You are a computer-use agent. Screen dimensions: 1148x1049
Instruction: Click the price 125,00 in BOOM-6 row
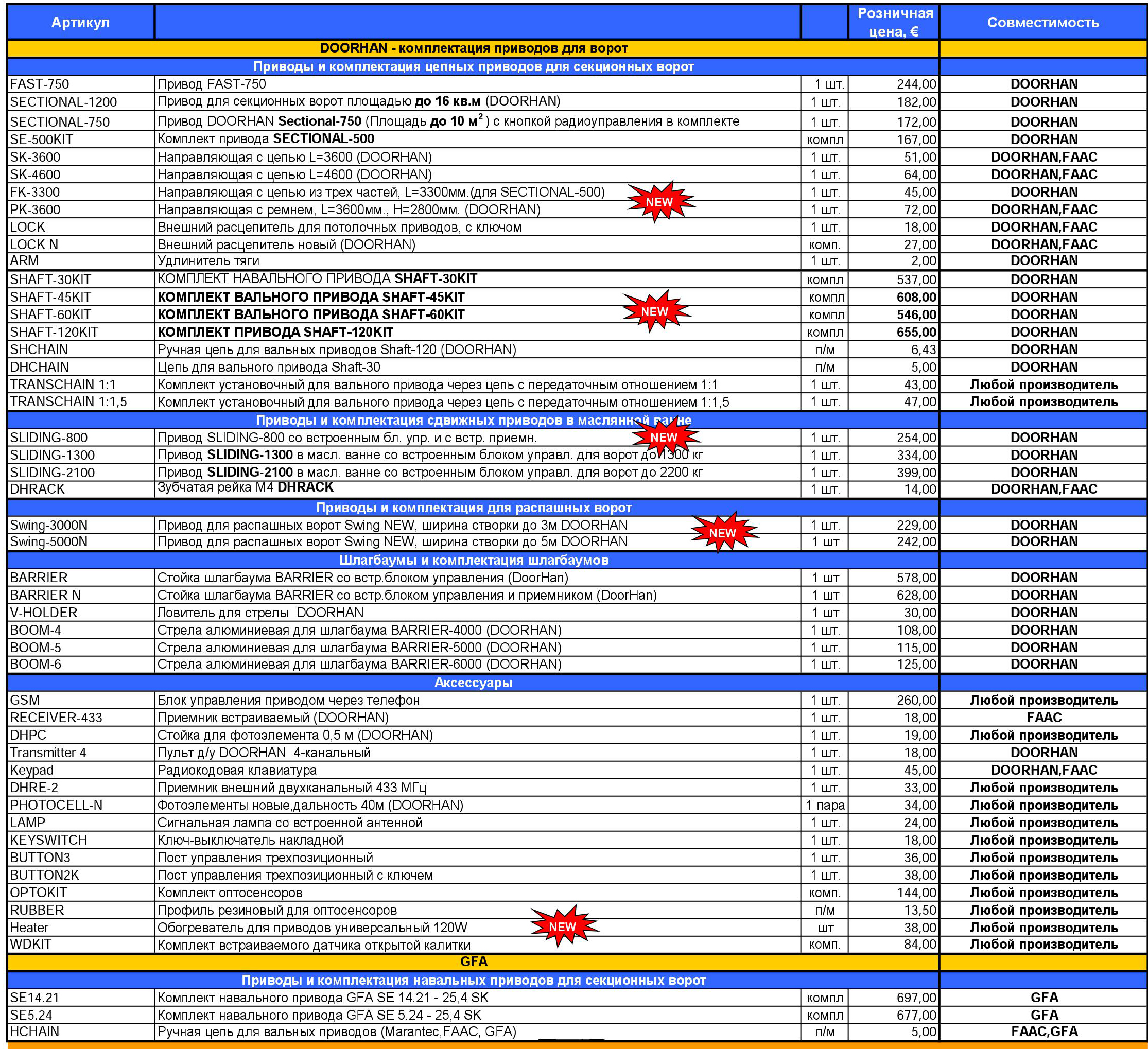click(916, 664)
